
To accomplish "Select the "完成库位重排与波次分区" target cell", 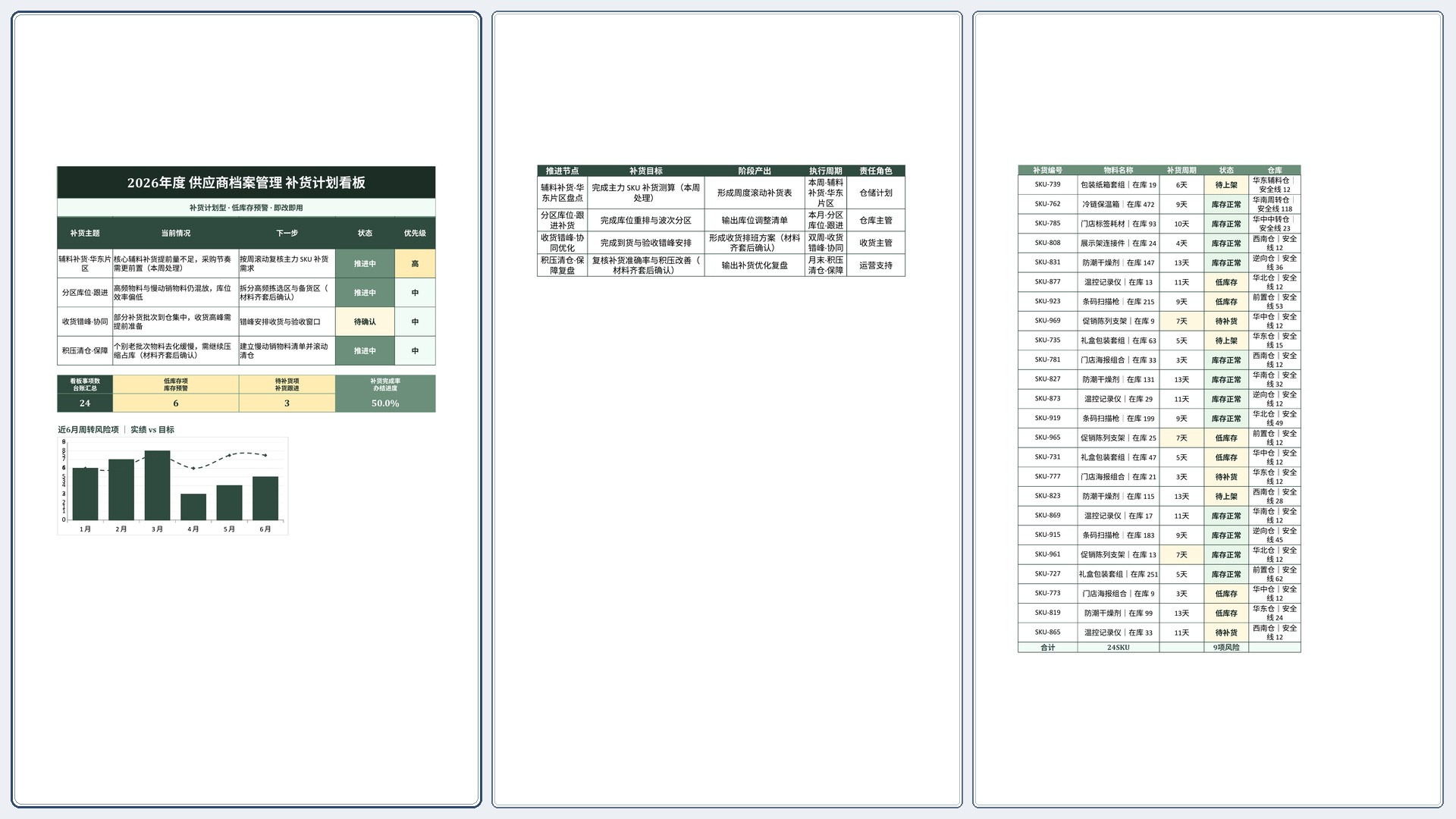I will 646,221.
